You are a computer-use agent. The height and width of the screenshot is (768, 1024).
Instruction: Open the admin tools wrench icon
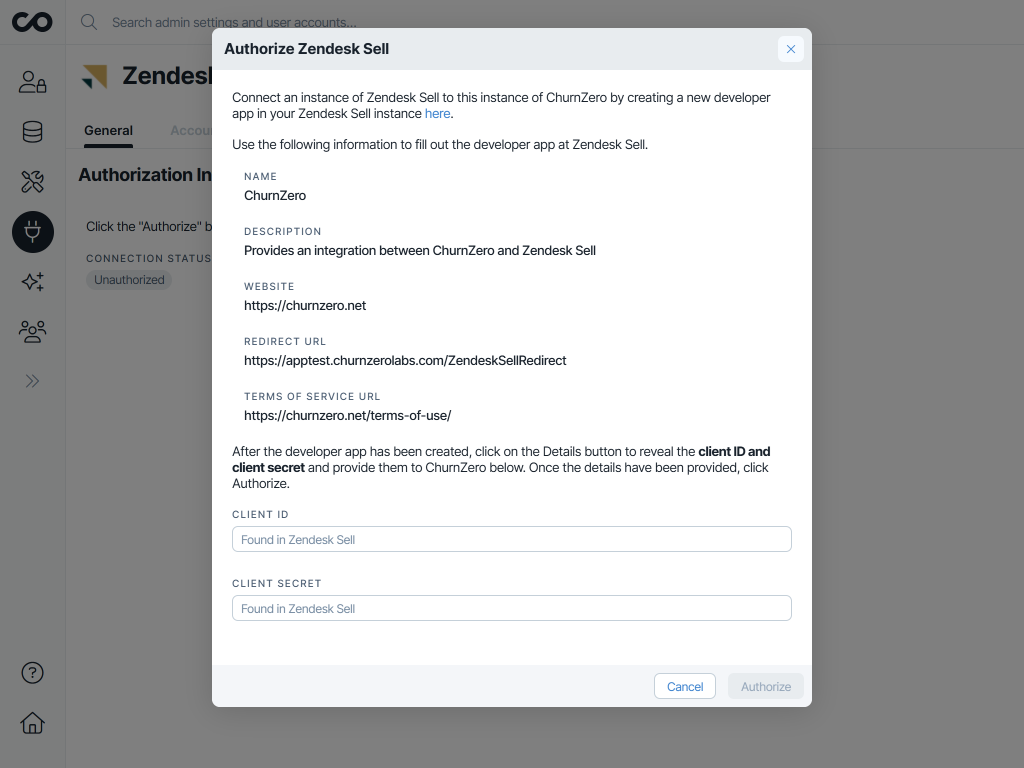pyautogui.click(x=32, y=181)
